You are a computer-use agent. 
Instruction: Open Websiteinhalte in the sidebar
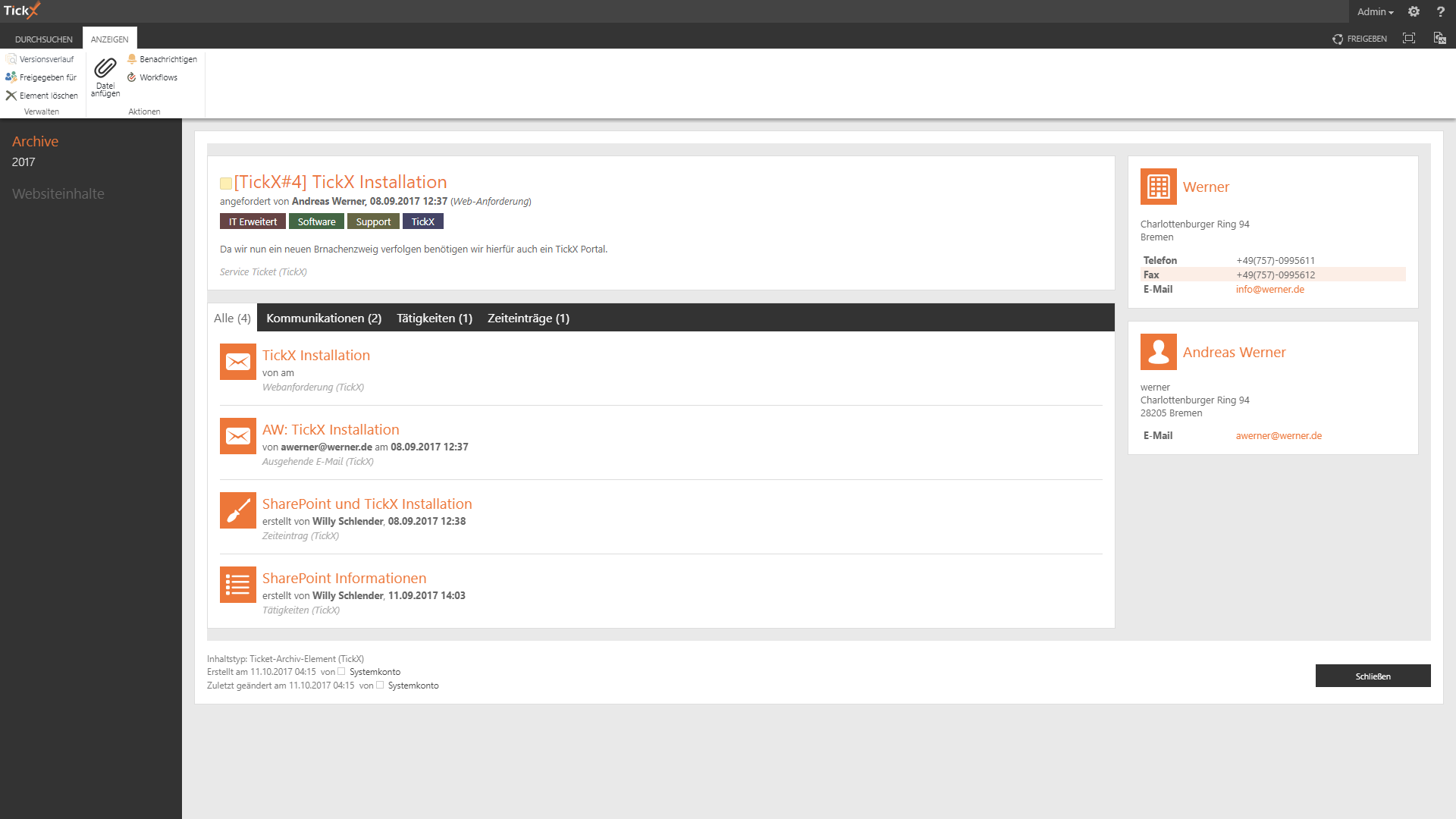(x=58, y=193)
